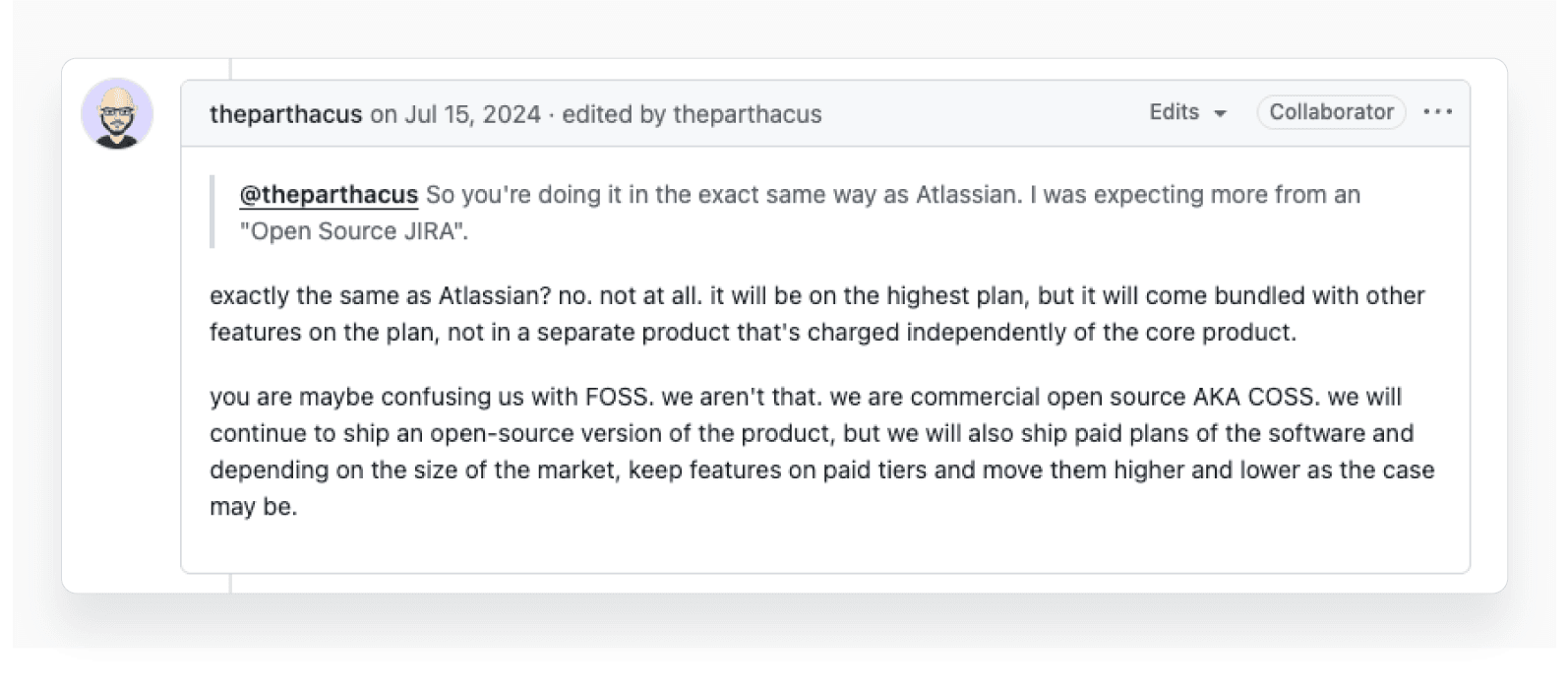This screenshot has height=689, width=1568.
Task: Open the edit history via Edits chevron
Action: [1219, 114]
